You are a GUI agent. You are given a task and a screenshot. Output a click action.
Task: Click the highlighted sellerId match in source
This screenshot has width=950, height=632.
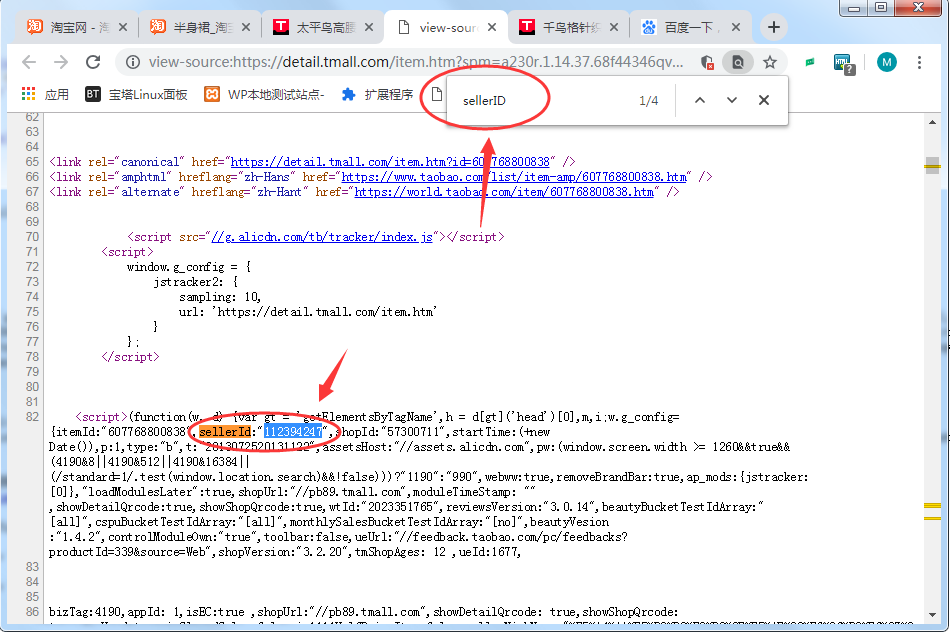[x=225, y=431]
